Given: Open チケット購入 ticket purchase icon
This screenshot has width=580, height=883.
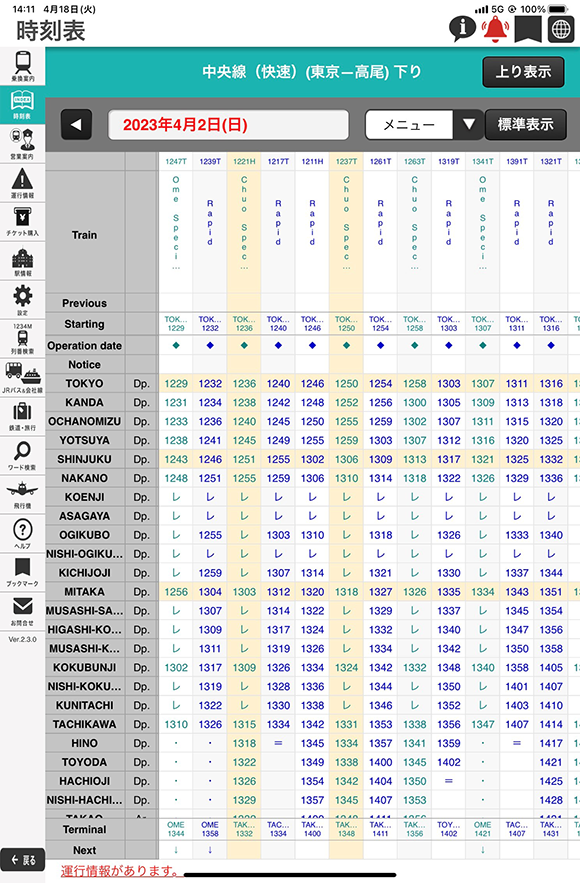Looking at the screenshot, I should point(23,221).
